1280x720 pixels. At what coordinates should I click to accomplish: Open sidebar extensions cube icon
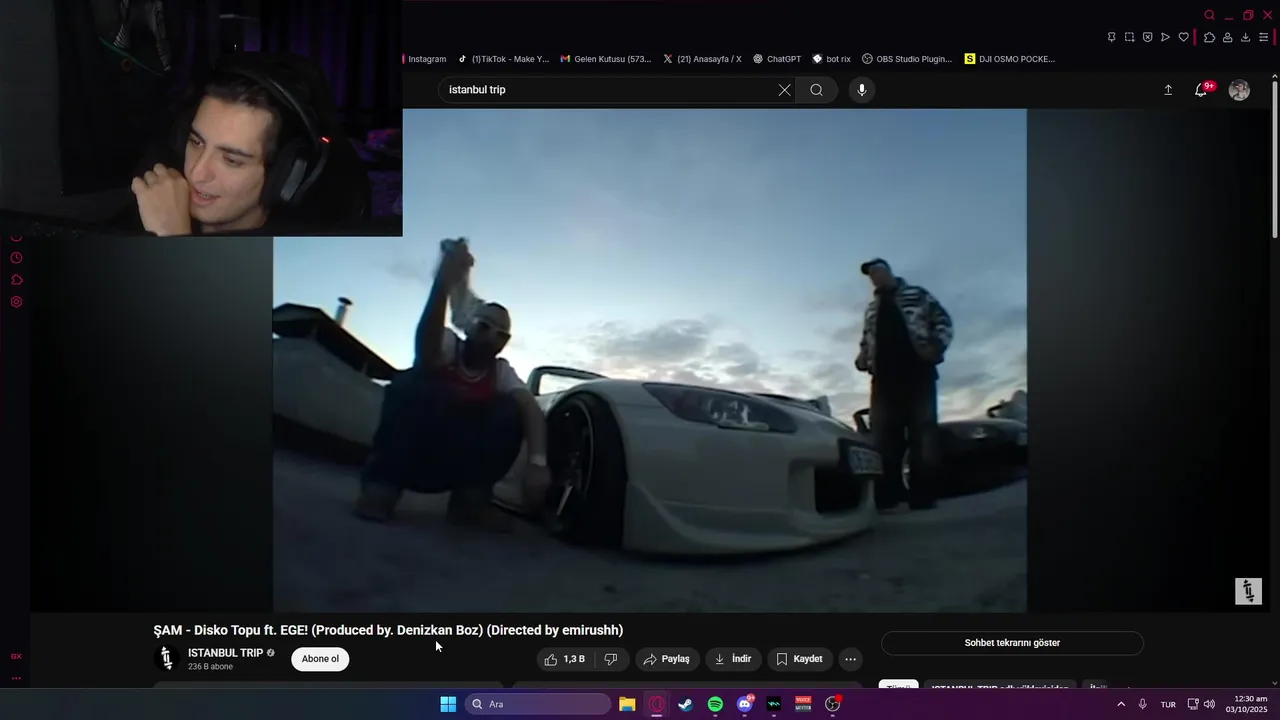[16, 280]
